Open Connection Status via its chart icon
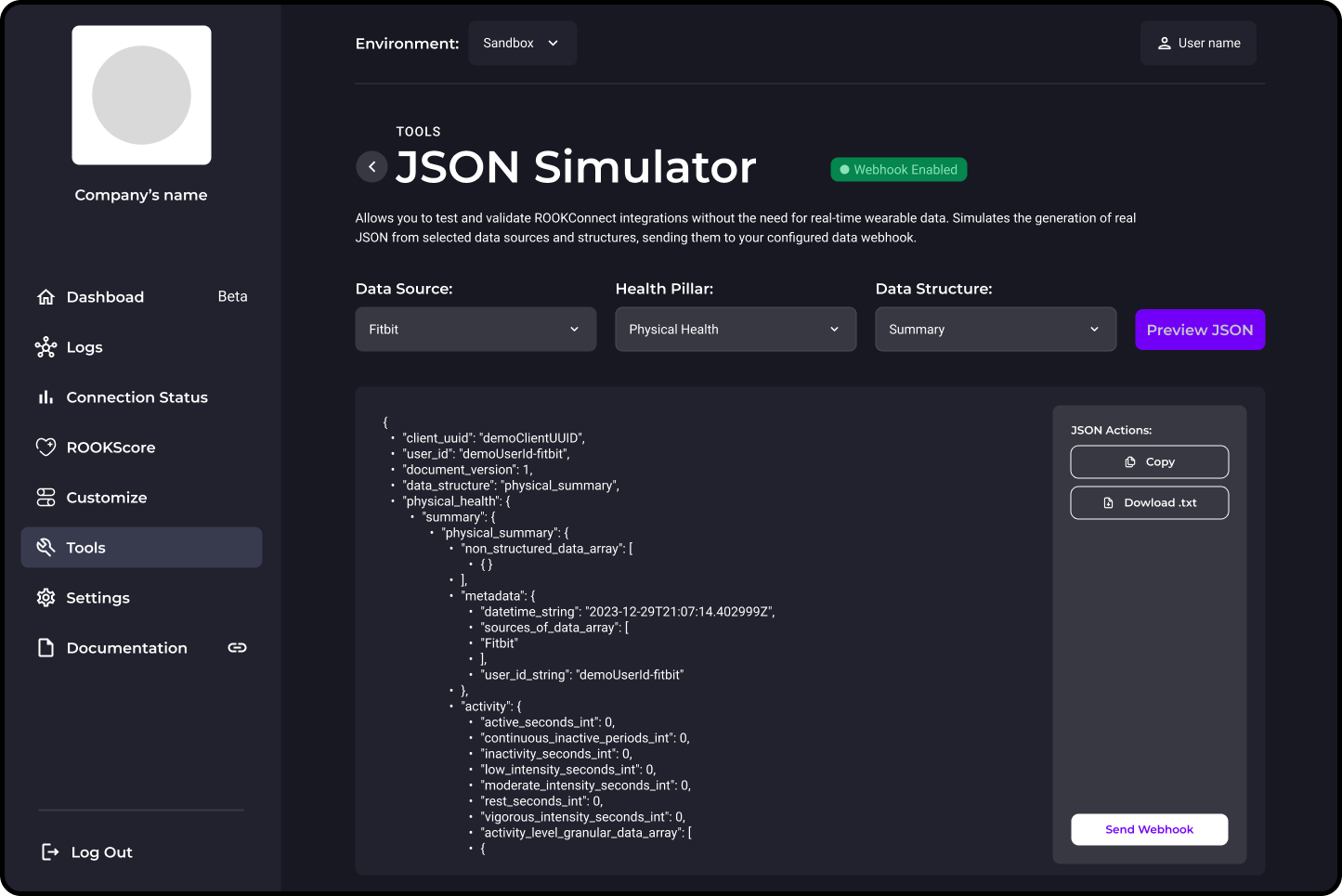1342x896 pixels. tap(46, 396)
